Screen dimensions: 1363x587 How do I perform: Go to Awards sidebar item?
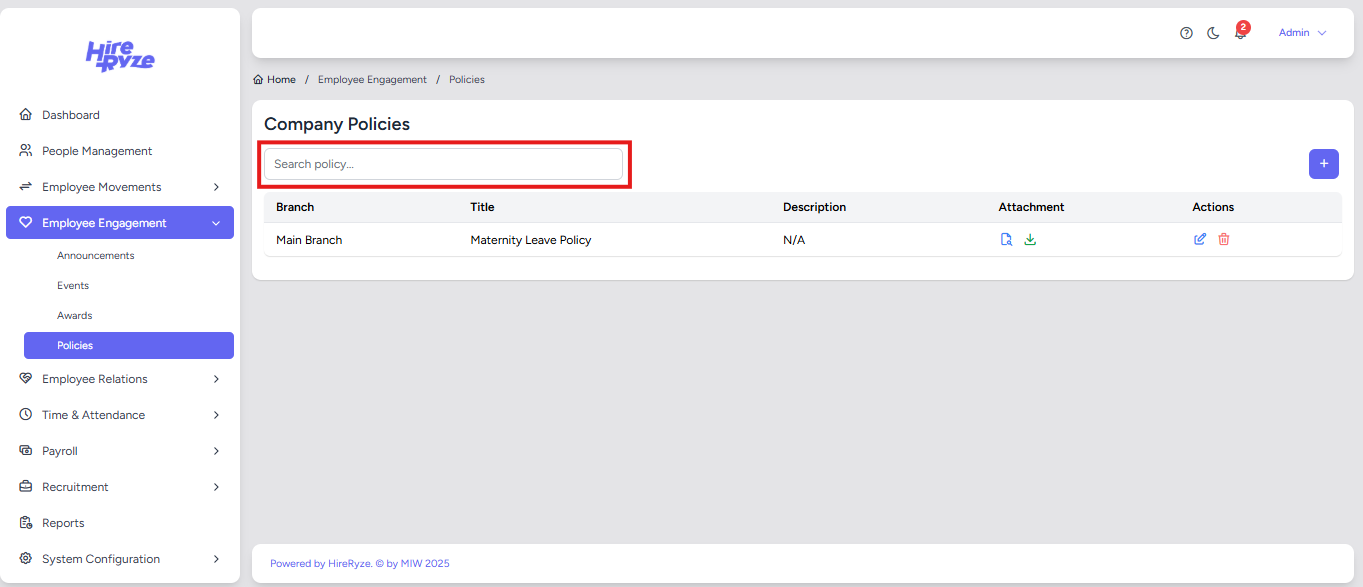click(75, 316)
